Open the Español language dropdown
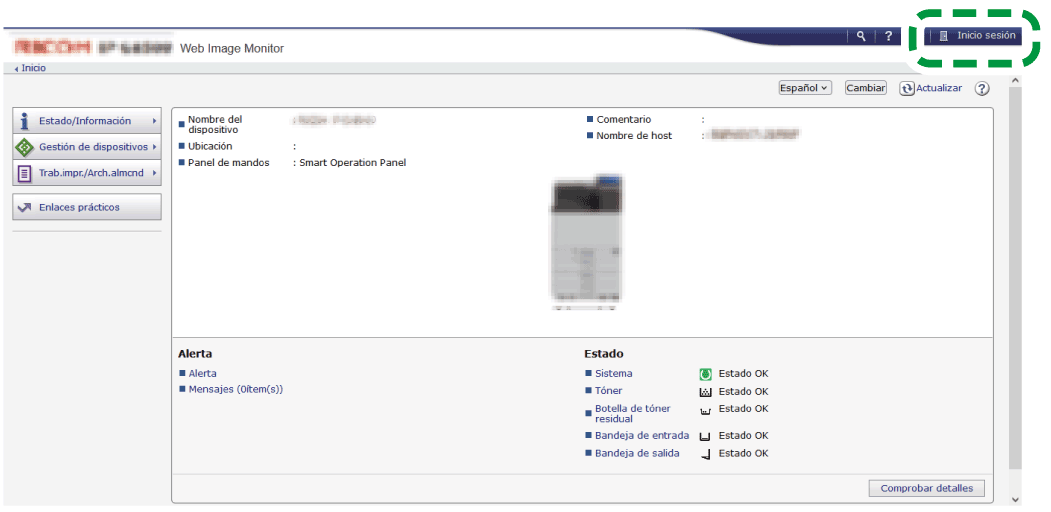The width and height of the screenshot is (1051, 512). 805,88
